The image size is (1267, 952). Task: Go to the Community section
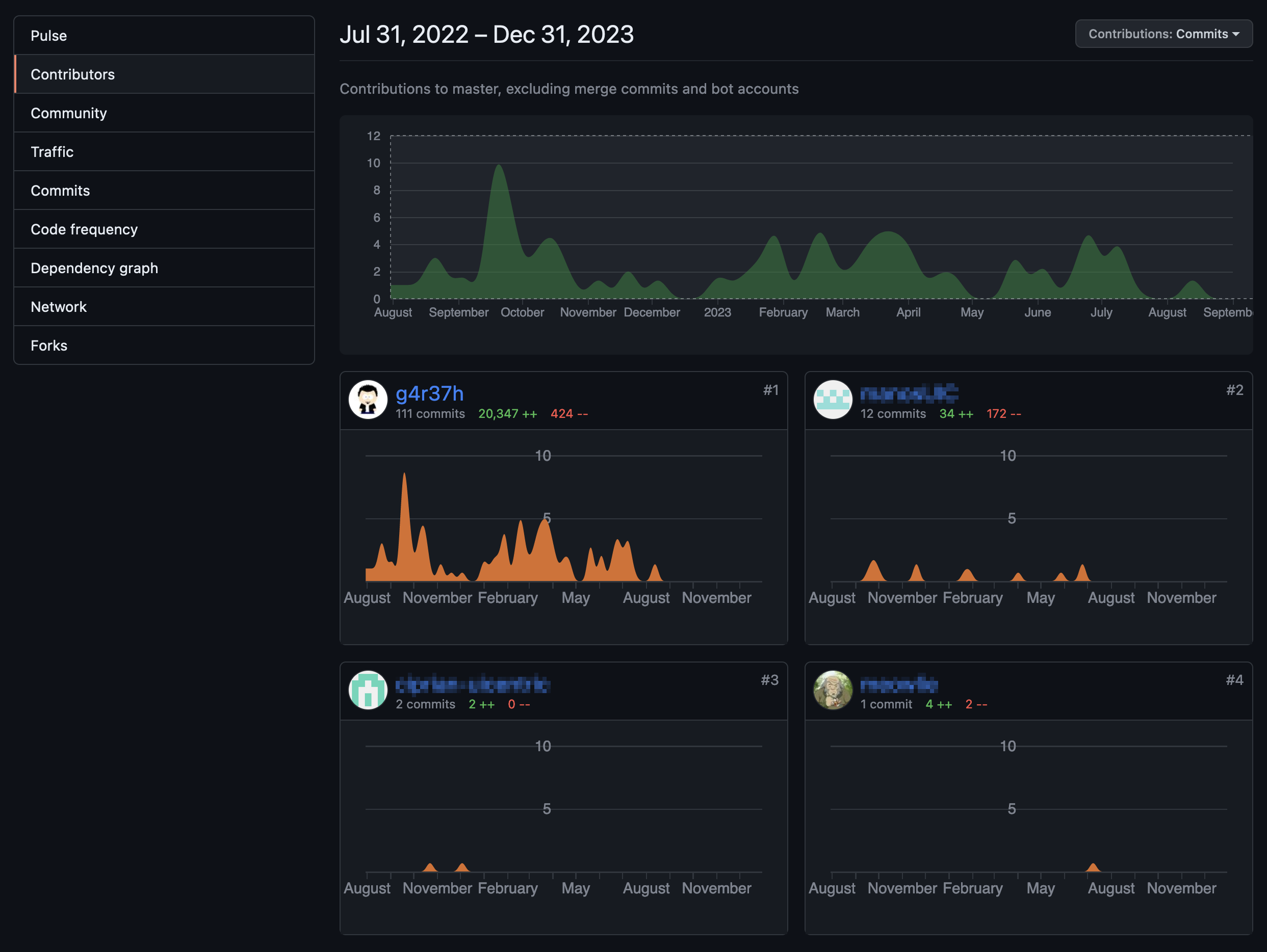point(69,113)
